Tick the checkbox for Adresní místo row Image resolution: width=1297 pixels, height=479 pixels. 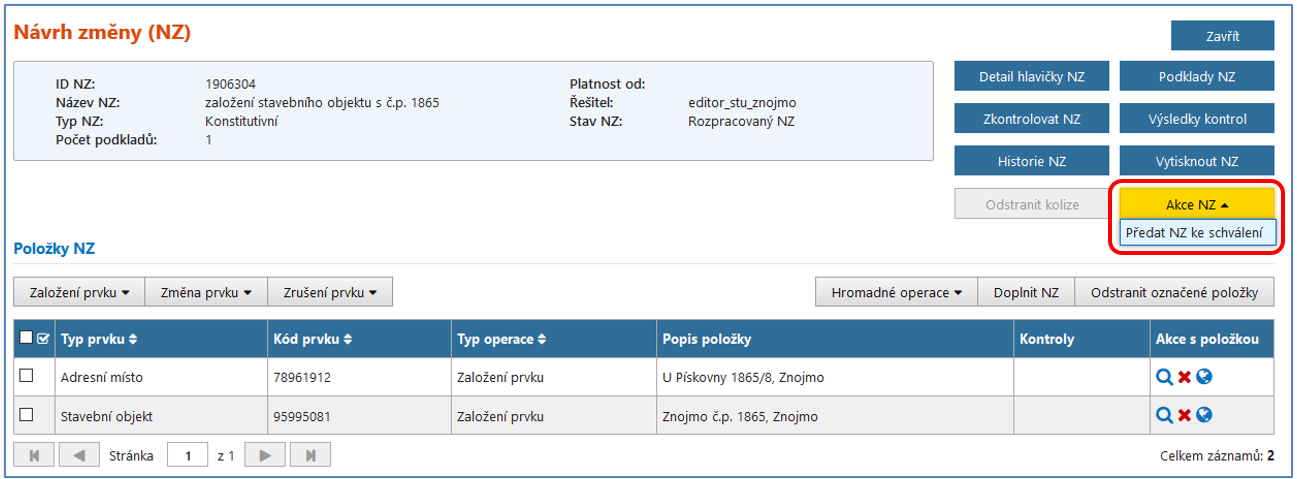coord(27,376)
